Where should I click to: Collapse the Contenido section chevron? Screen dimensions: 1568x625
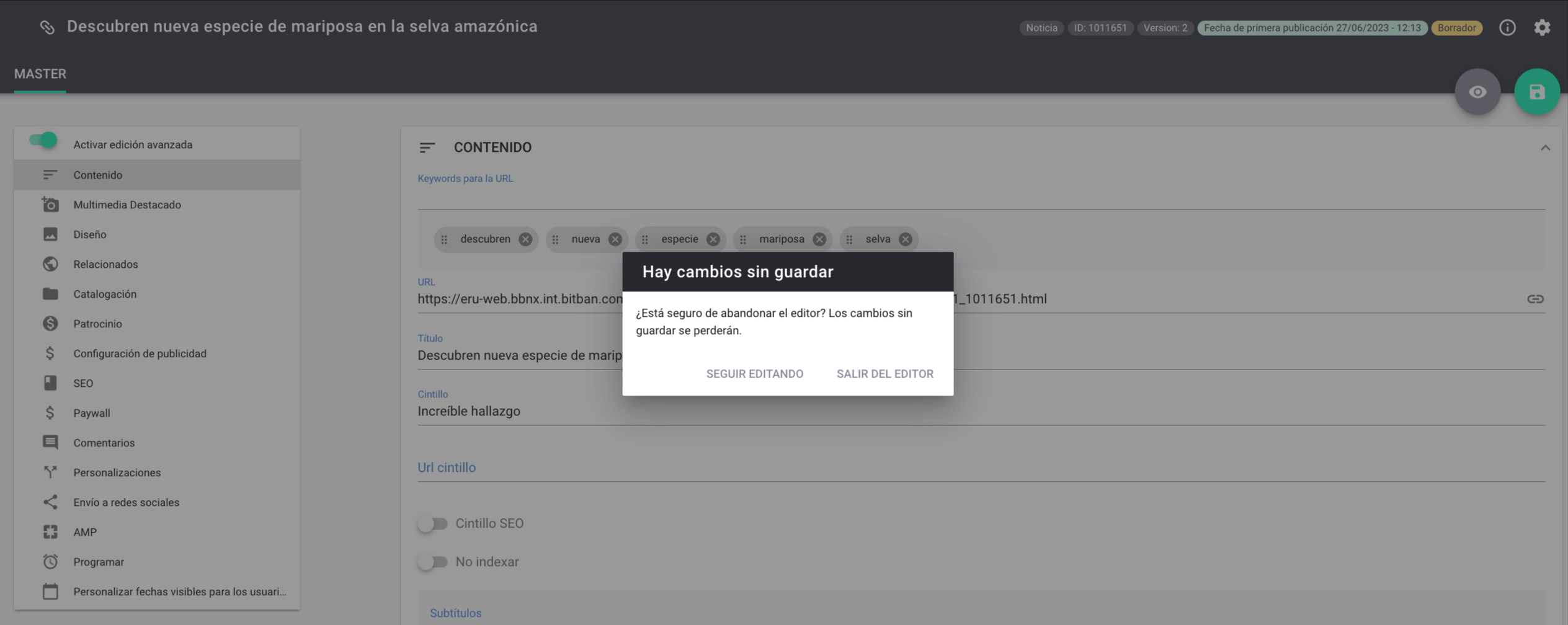point(1545,148)
